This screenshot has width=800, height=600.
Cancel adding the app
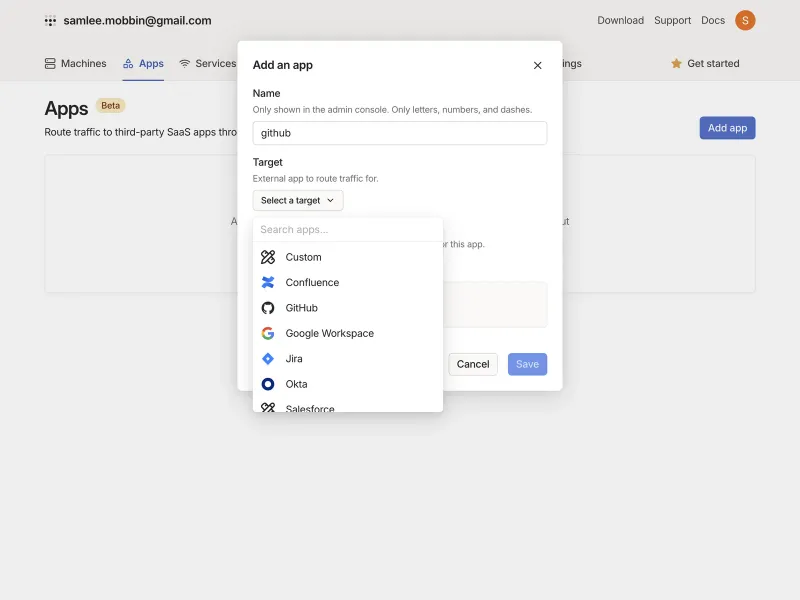tap(473, 364)
